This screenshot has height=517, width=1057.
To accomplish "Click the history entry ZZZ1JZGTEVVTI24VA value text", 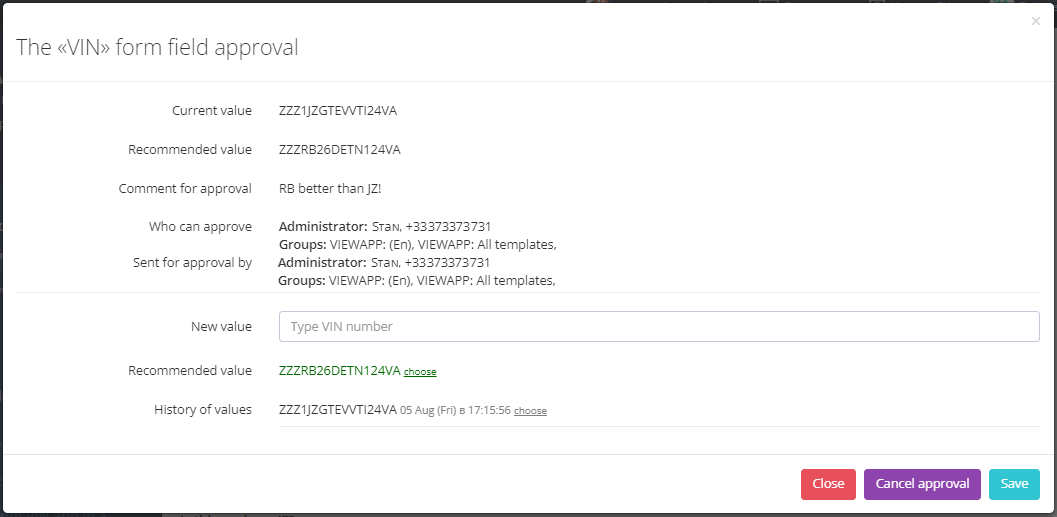I will coord(338,410).
